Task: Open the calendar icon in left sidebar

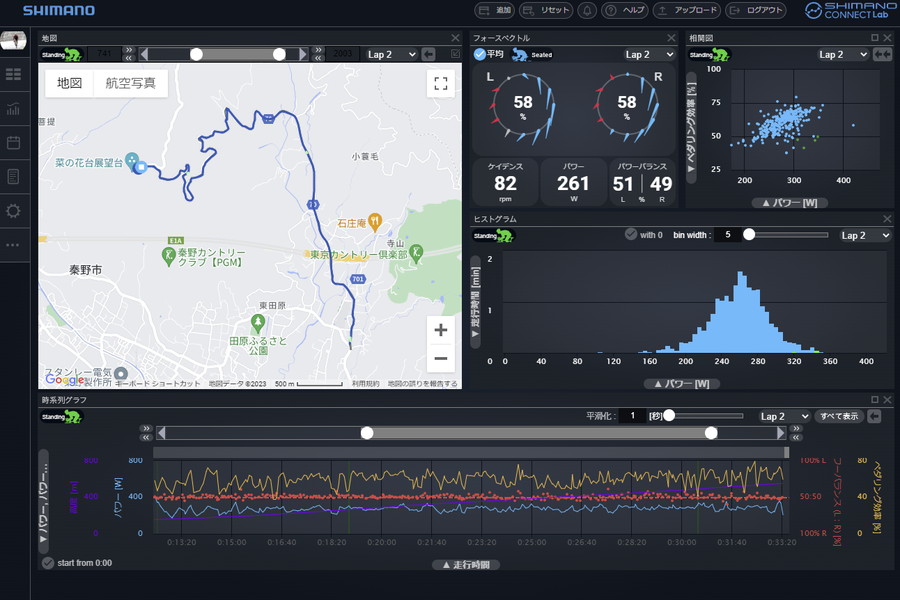Action: point(13,143)
